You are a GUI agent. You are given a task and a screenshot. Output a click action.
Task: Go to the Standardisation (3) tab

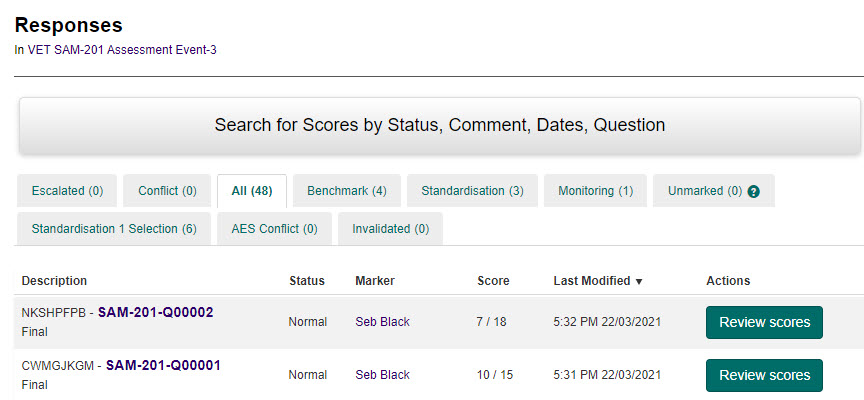pyautogui.click(x=472, y=191)
